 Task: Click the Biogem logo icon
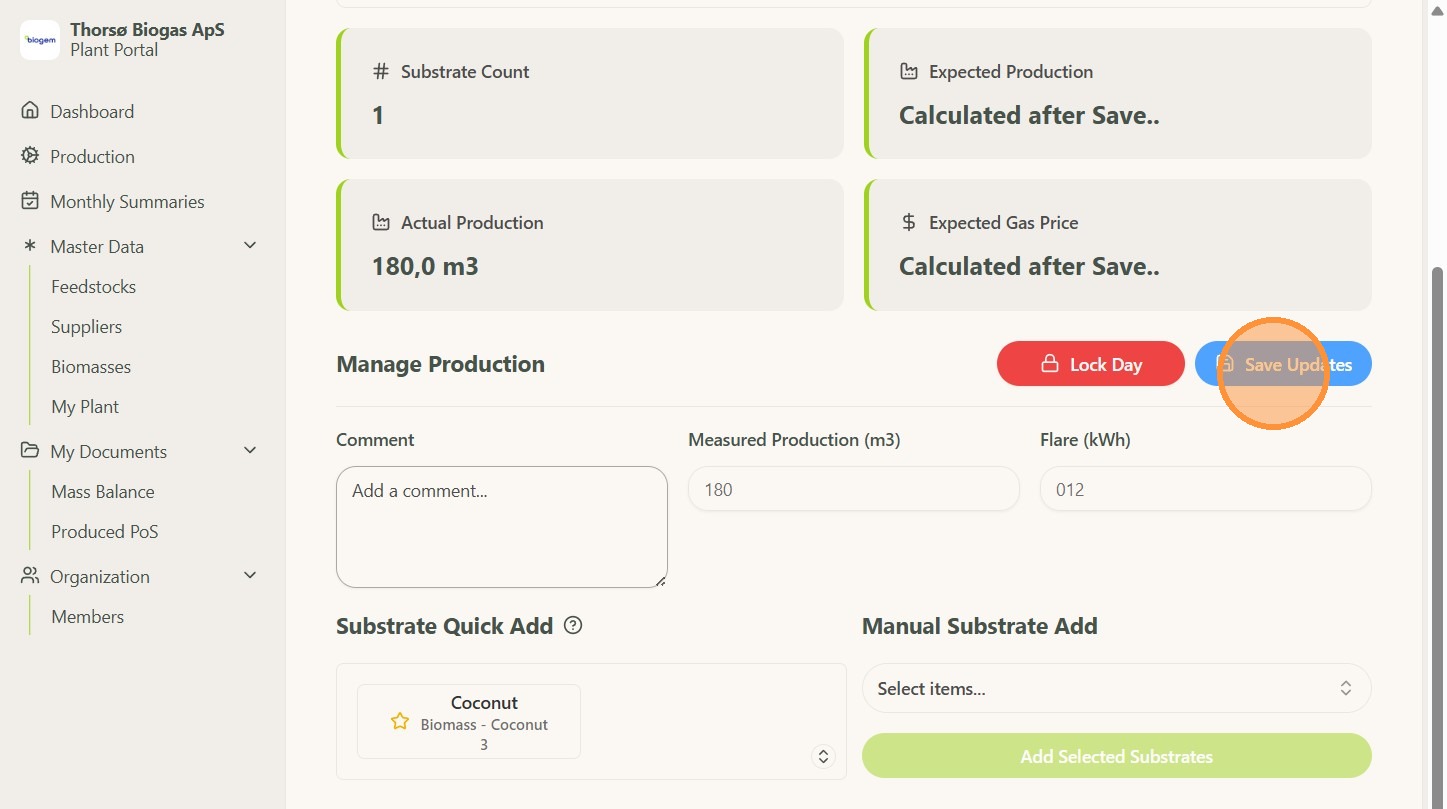point(40,40)
